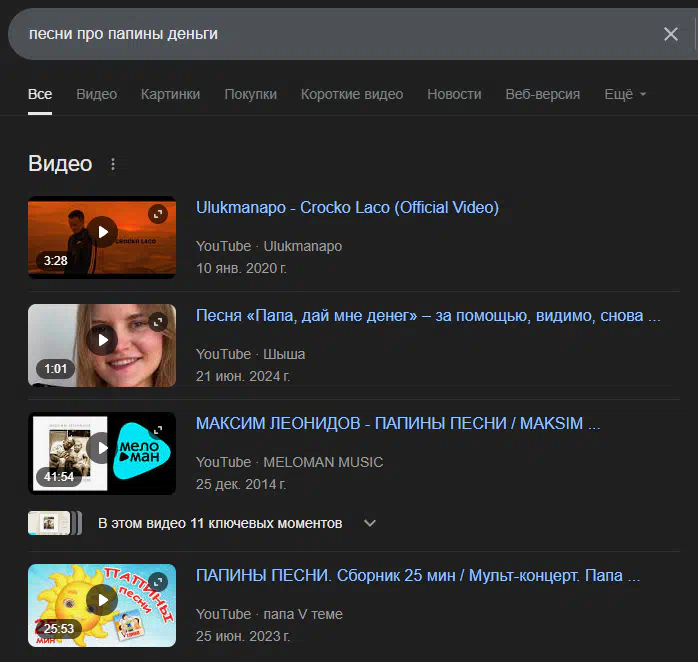This screenshot has height=662, width=698.
Task: Click the 1:01 duration badge
Action: (x=55, y=369)
